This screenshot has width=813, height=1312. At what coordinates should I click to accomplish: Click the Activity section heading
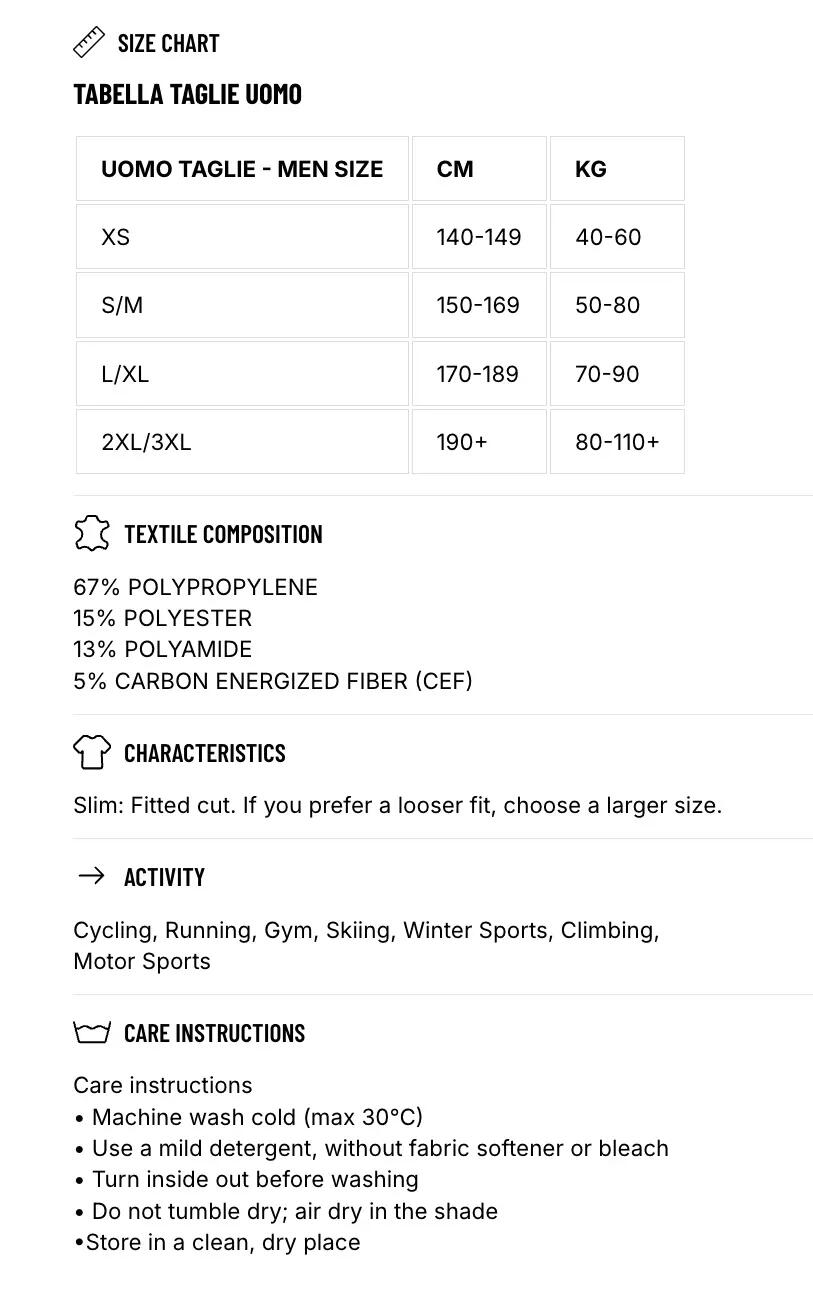click(164, 877)
